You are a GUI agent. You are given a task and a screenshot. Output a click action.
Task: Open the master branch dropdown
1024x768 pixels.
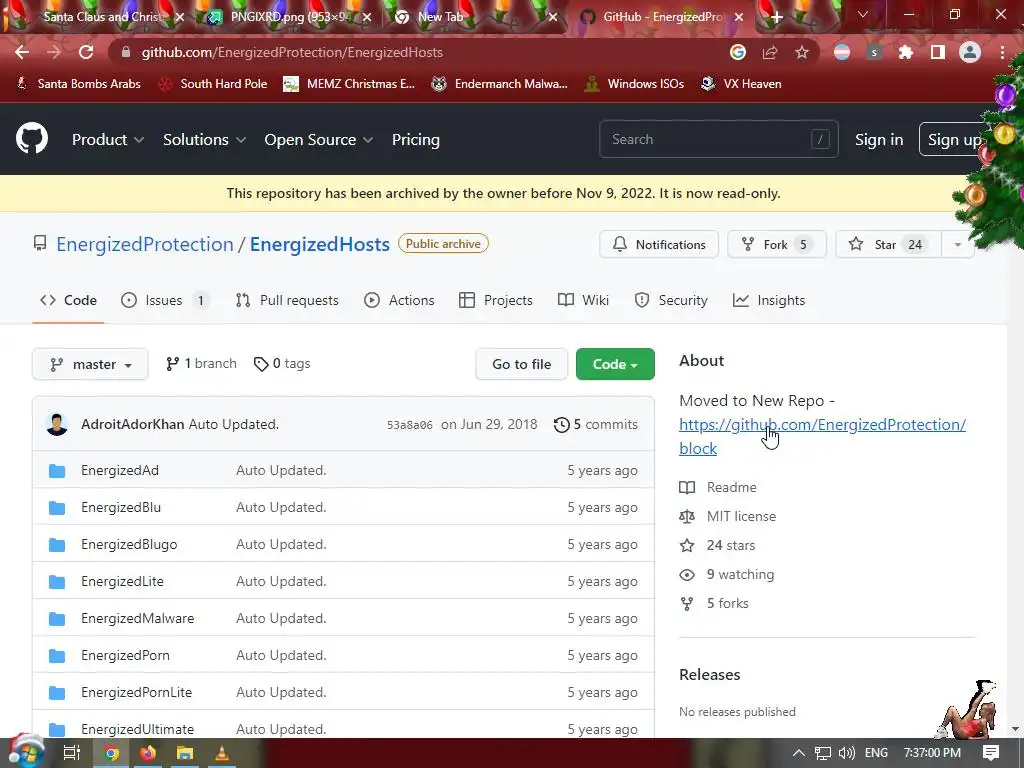pos(90,364)
